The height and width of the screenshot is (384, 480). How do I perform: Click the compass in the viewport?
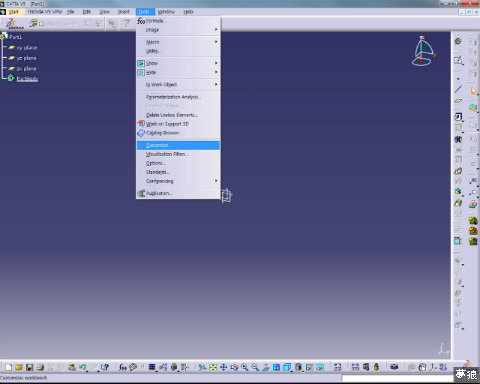point(423,51)
